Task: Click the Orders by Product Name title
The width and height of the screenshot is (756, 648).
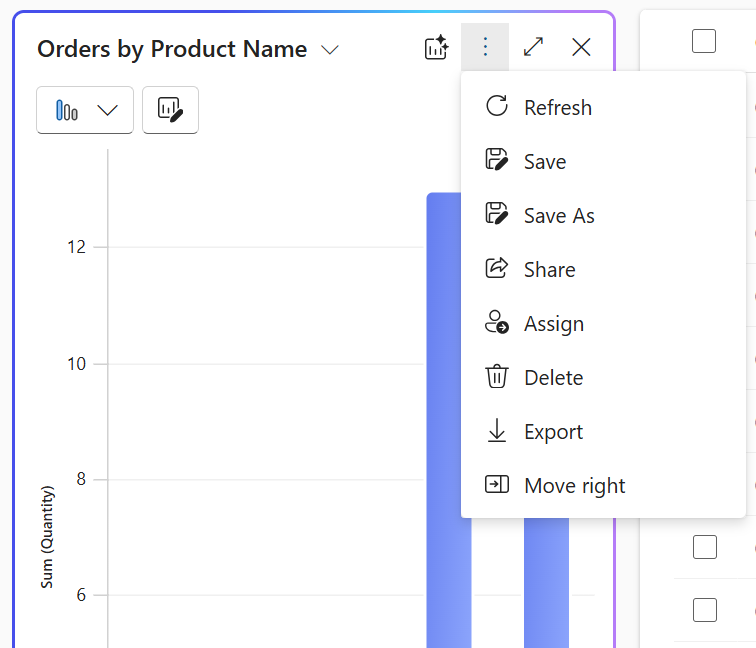Action: click(172, 49)
